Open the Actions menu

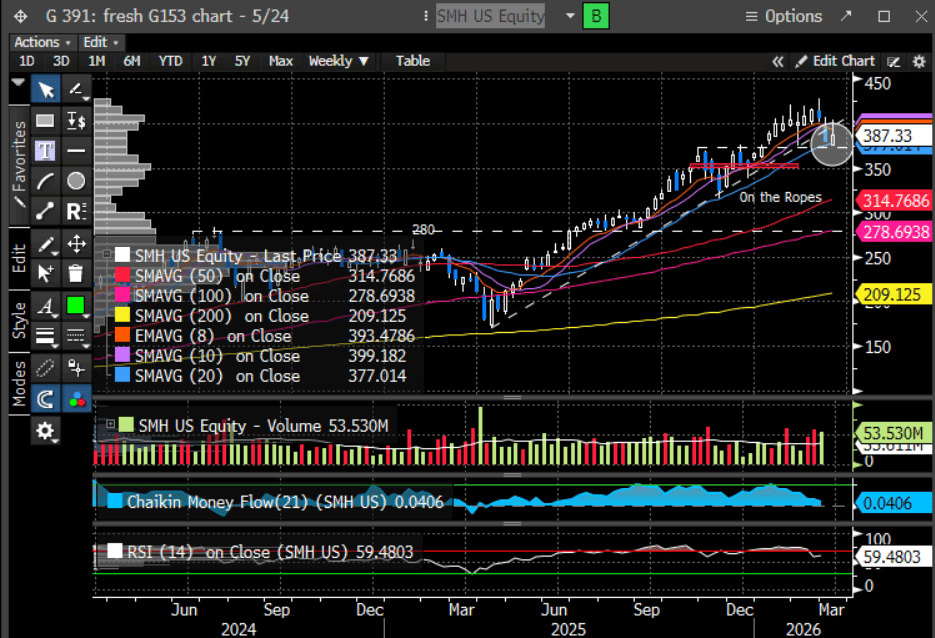tap(42, 42)
